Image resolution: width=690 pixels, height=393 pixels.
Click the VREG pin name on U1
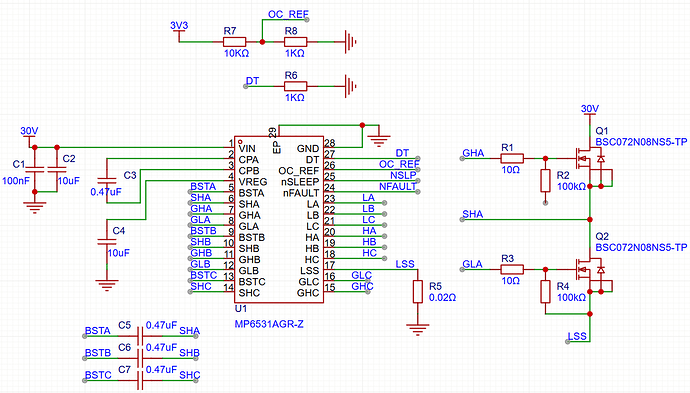(253, 182)
